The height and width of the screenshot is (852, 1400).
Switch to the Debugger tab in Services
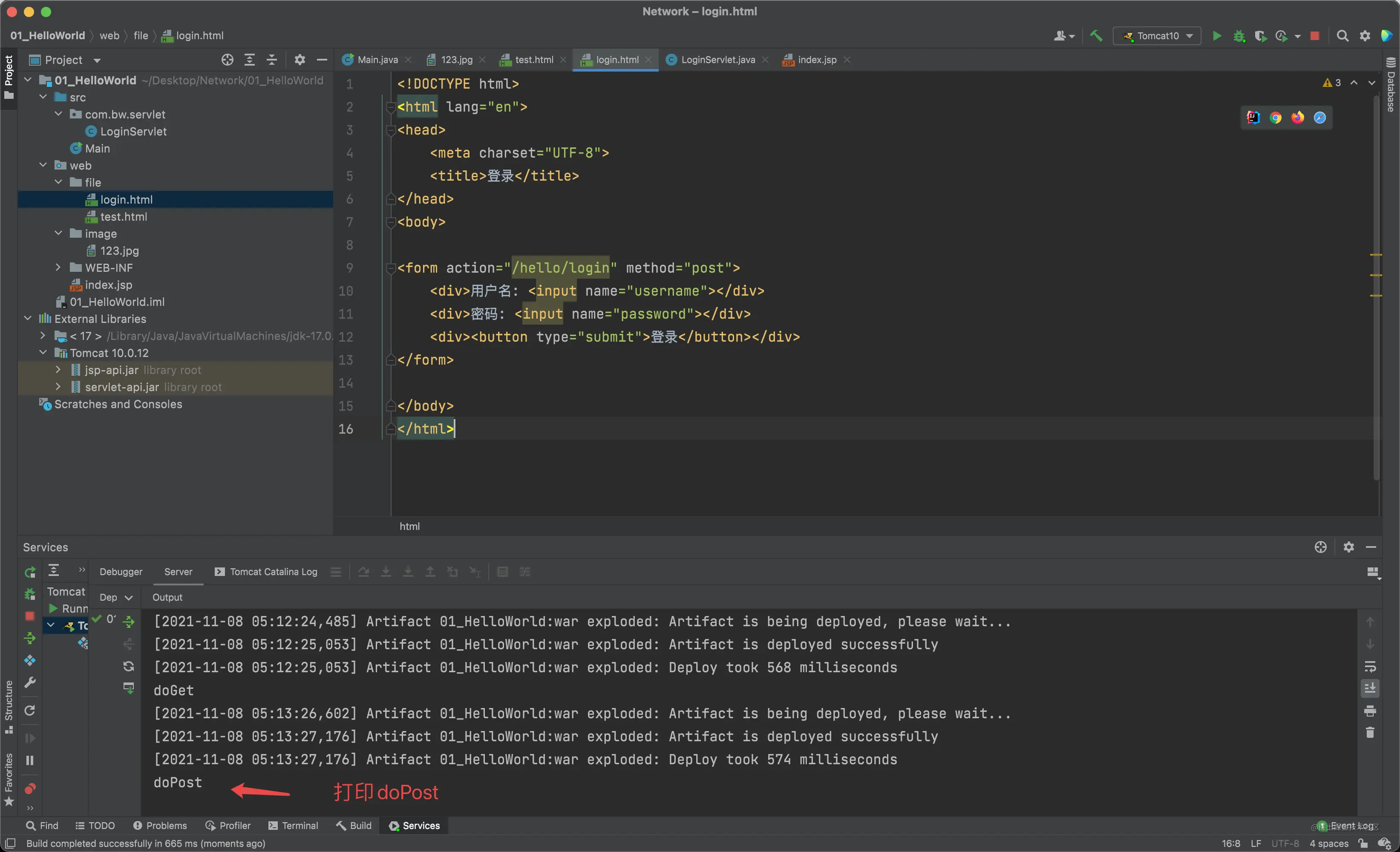tap(121, 572)
